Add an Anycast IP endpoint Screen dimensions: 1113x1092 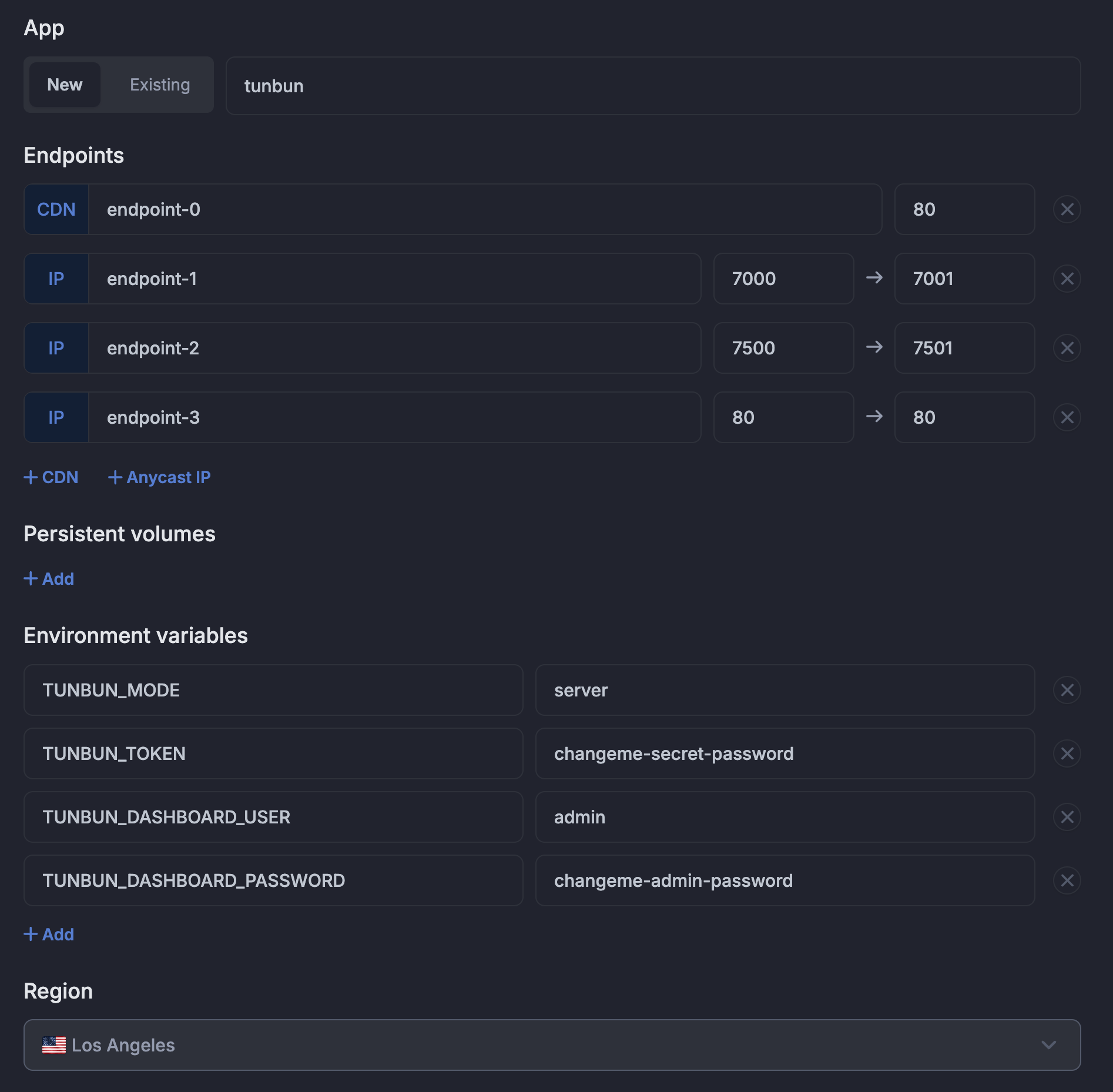pos(159,477)
